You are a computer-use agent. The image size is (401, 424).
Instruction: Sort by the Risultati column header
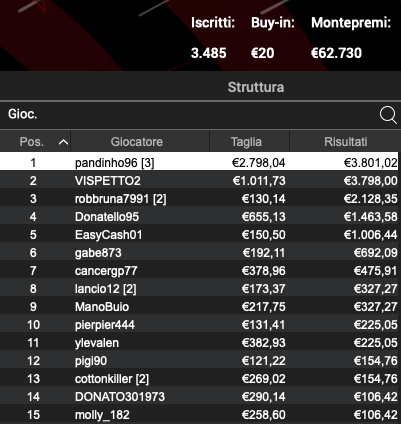346,142
